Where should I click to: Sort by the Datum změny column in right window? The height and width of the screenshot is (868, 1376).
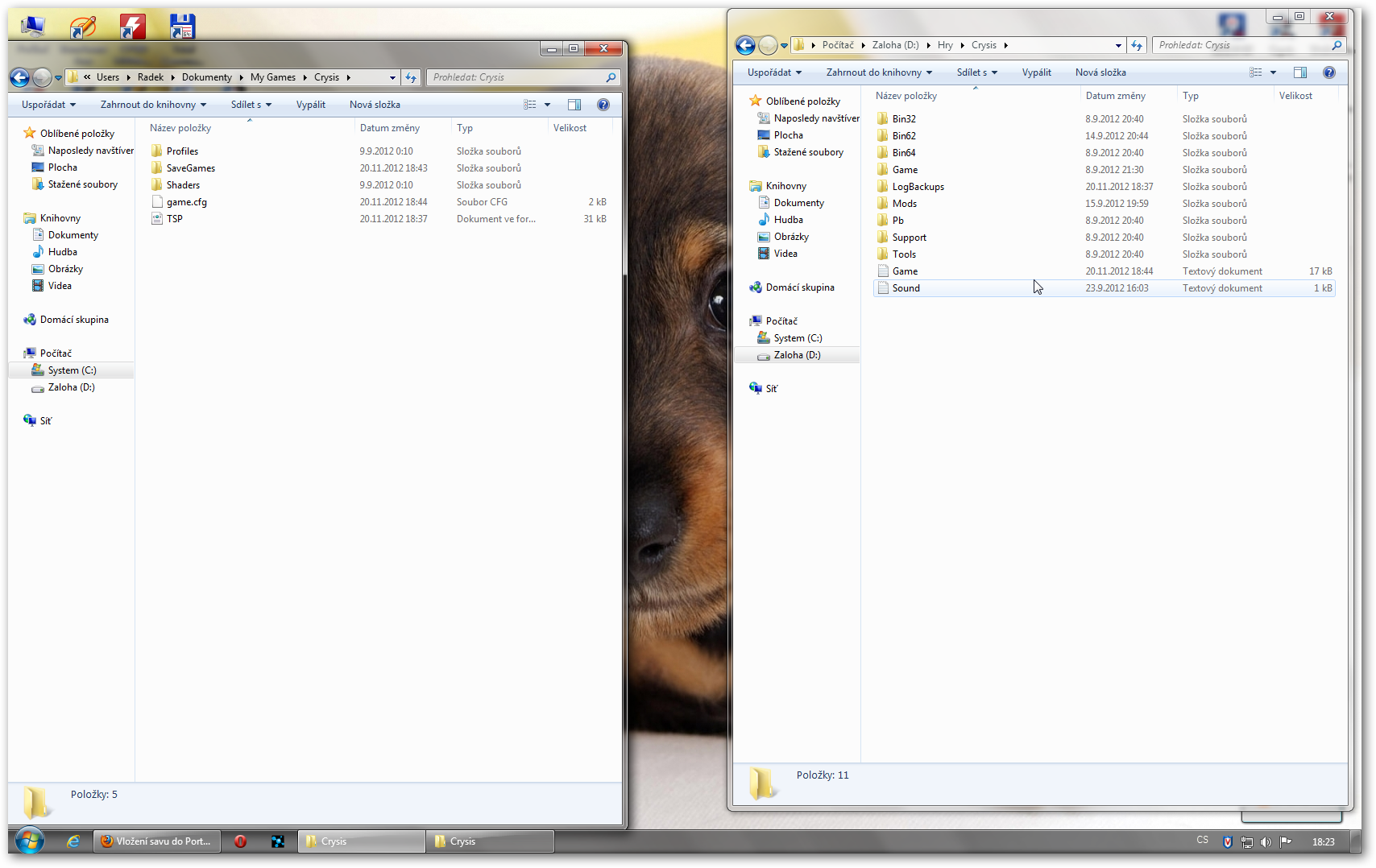[x=1115, y=96]
